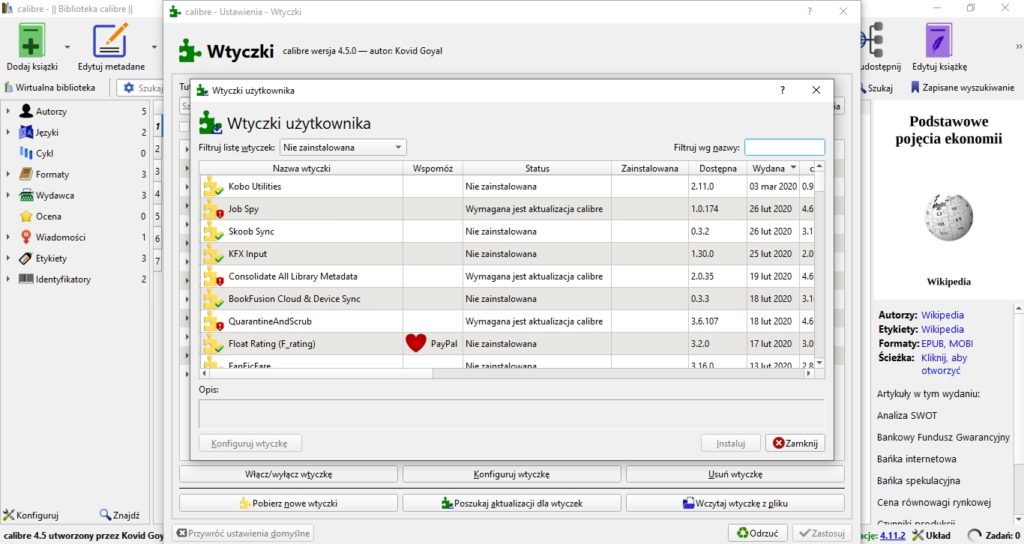Select the Consolidate All Library Metadata row

click(507, 276)
